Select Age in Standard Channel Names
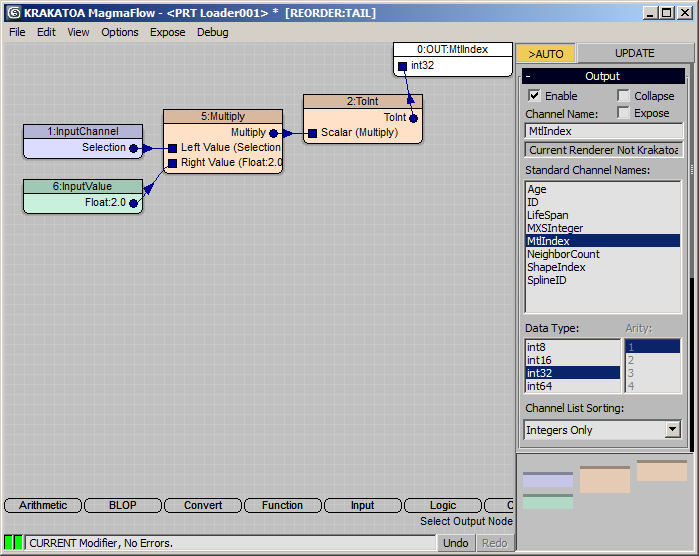 [x=603, y=189]
